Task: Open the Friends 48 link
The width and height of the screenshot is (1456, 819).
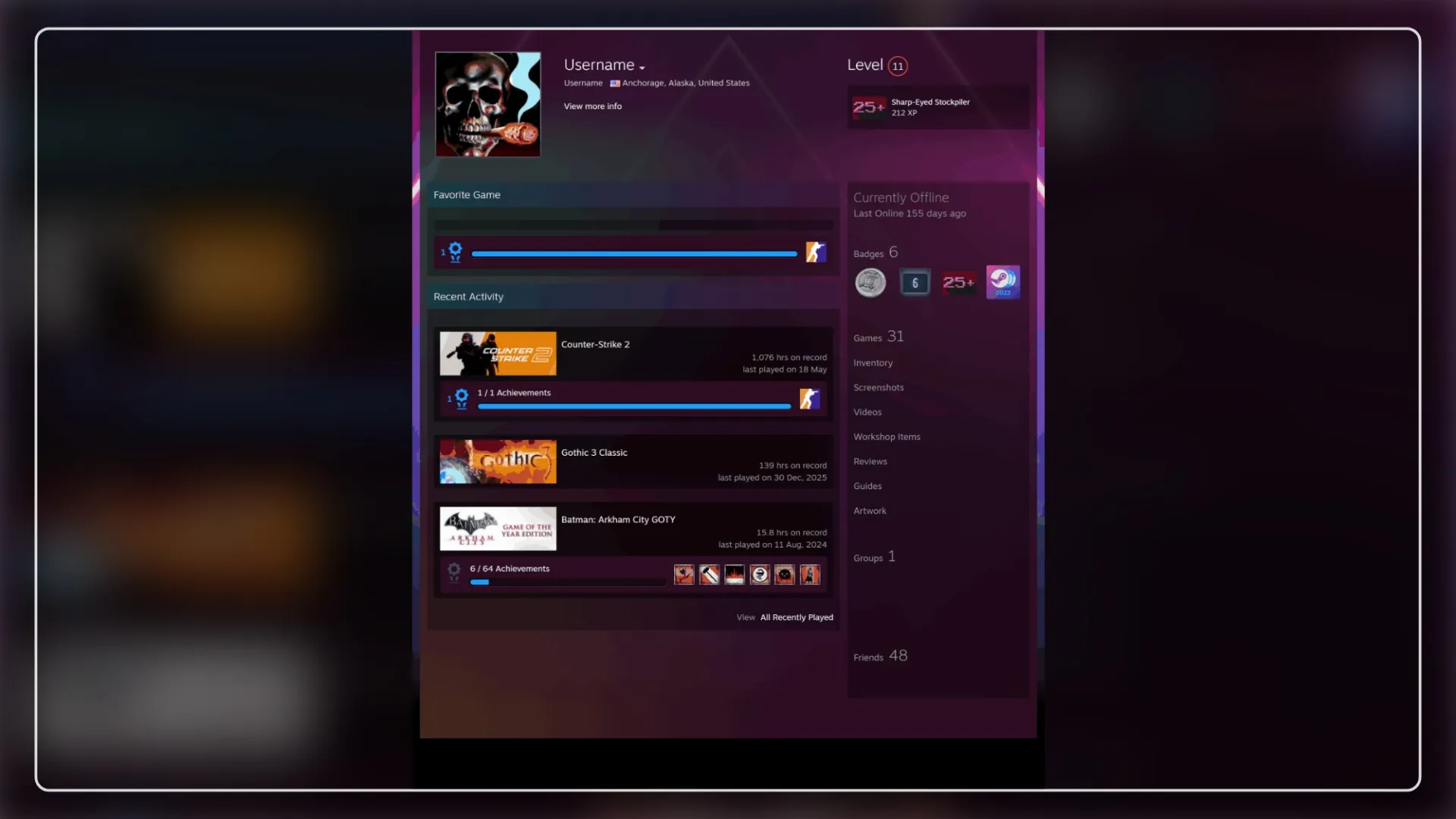Action: coord(880,656)
